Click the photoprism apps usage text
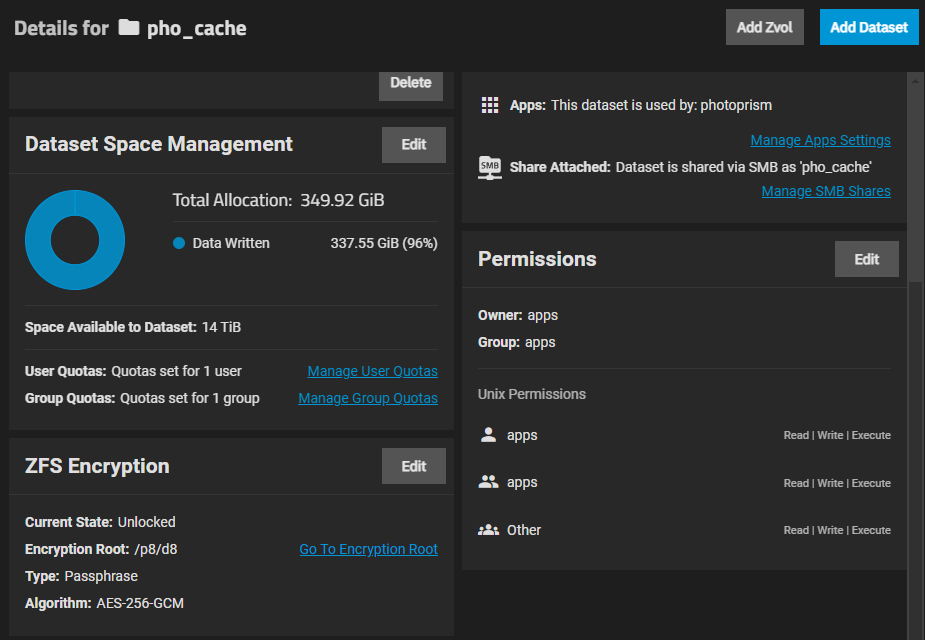The width and height of the screenshot is (925, 640). pyautogui.click(x=661, y=105)
